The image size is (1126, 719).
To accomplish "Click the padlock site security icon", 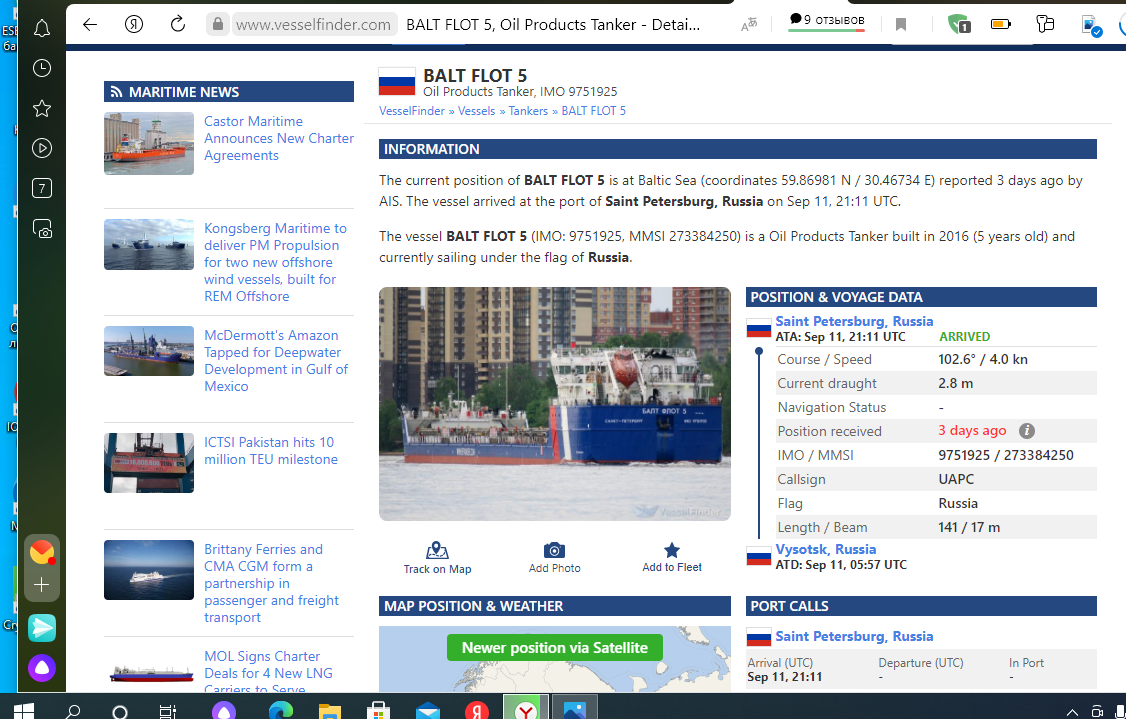I will (x=217, y=24).
